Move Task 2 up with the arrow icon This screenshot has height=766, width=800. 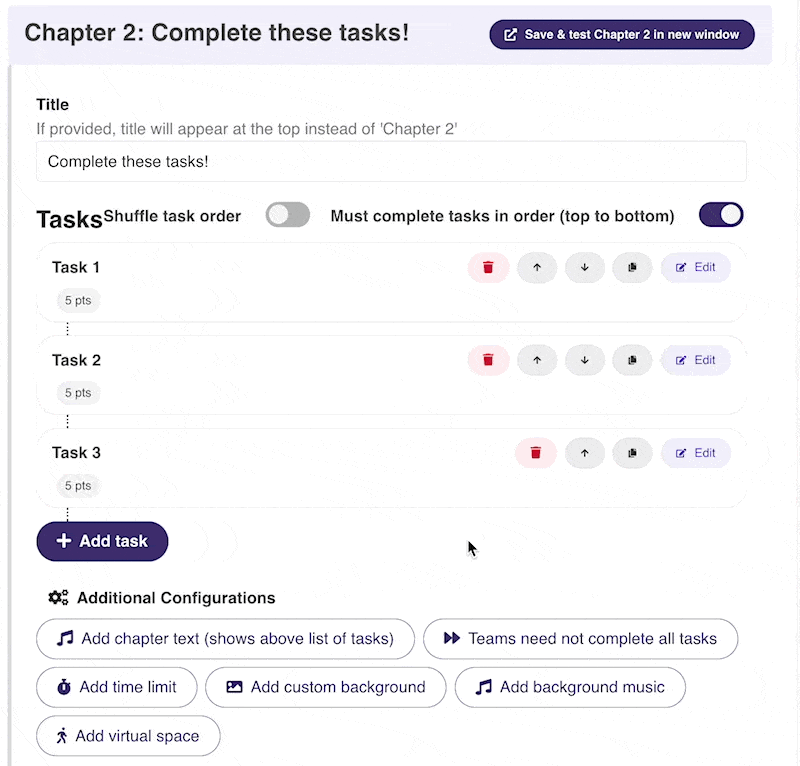coord(537,360)
